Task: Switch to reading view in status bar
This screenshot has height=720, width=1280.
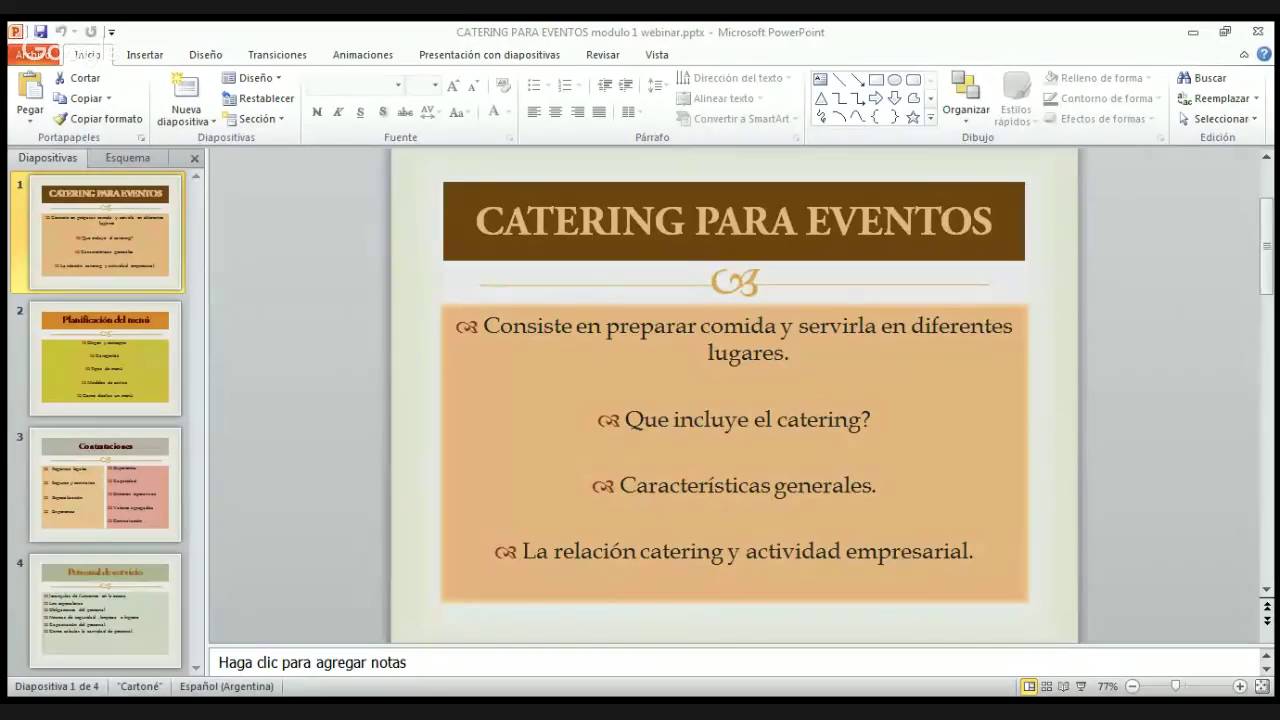Action: tap(1064, 687)
